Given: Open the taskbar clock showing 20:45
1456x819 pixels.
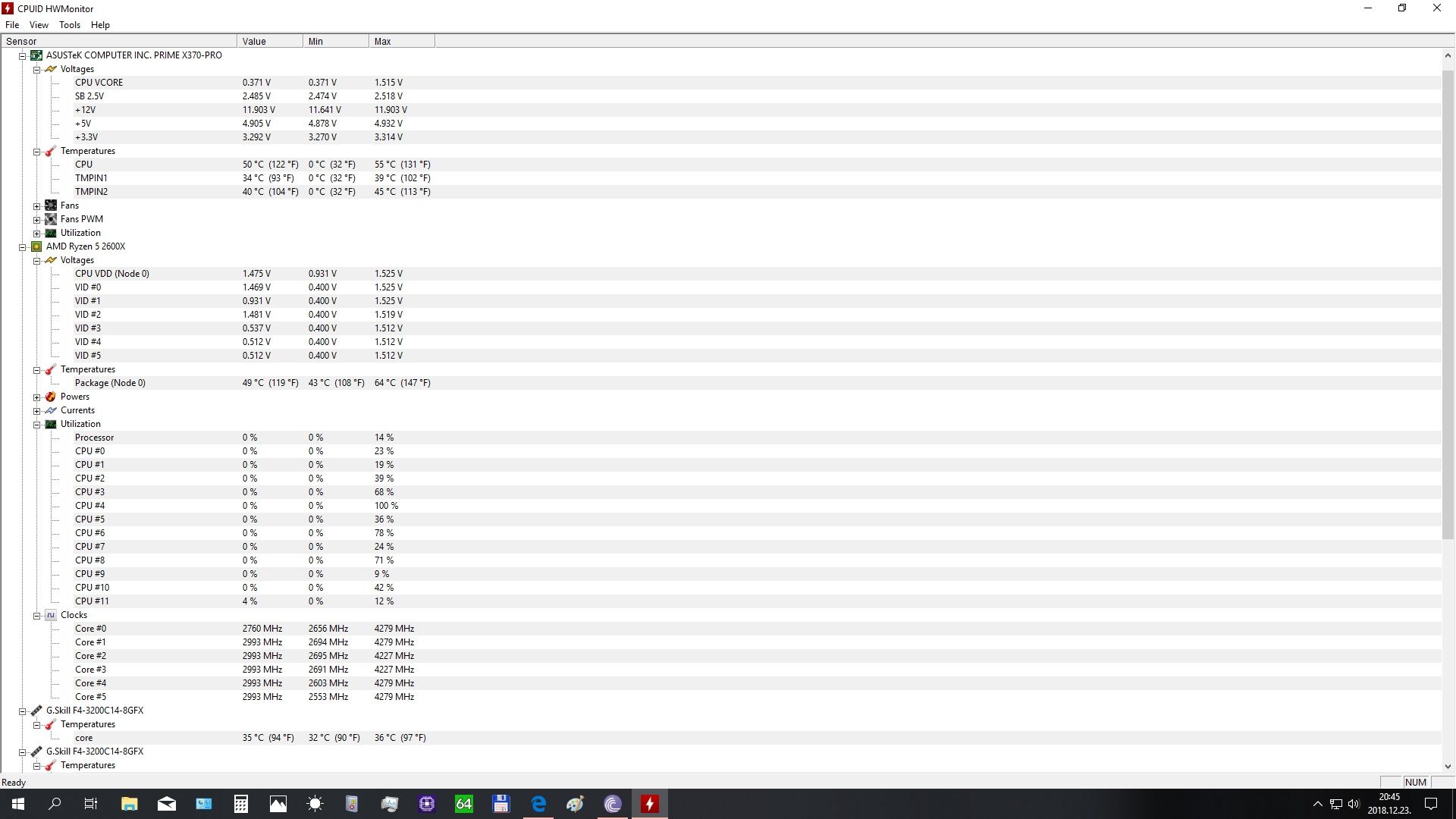Looking at the screenshot, I should [x=1389, y=804].
